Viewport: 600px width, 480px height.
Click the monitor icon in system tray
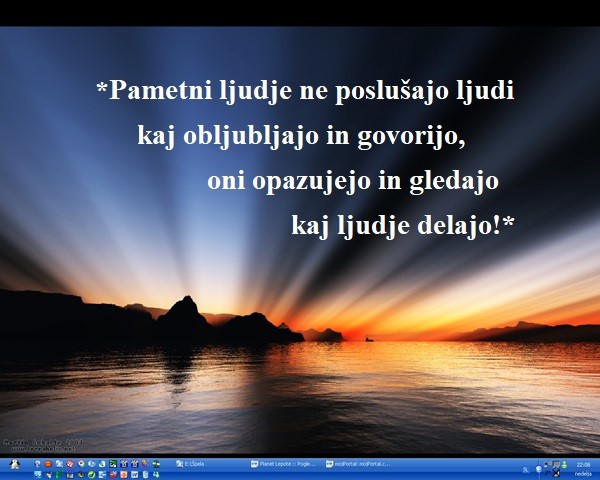click(x=557, y=464)
